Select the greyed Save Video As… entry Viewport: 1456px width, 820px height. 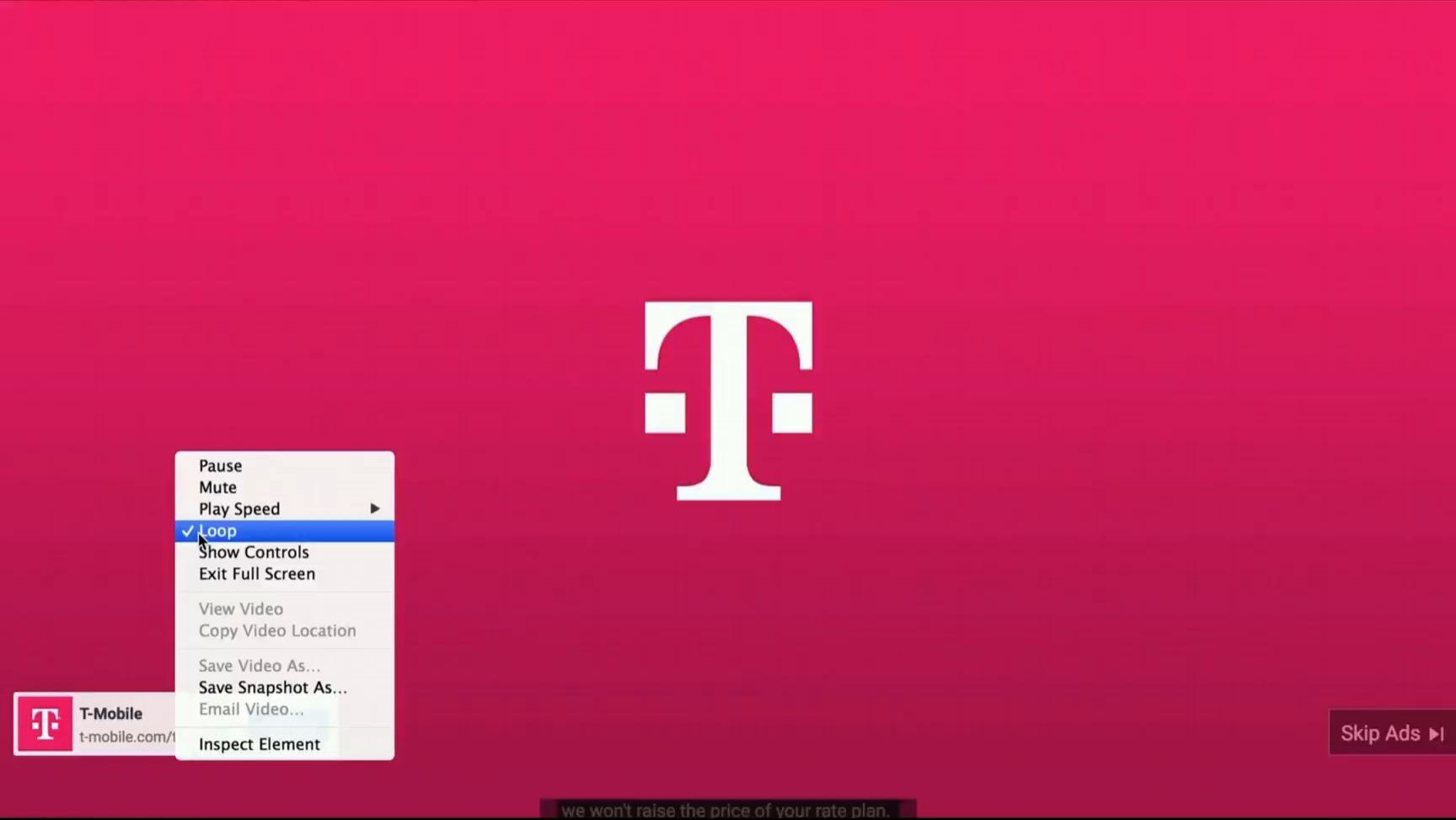pyautogui.click(x=284, y=667)
